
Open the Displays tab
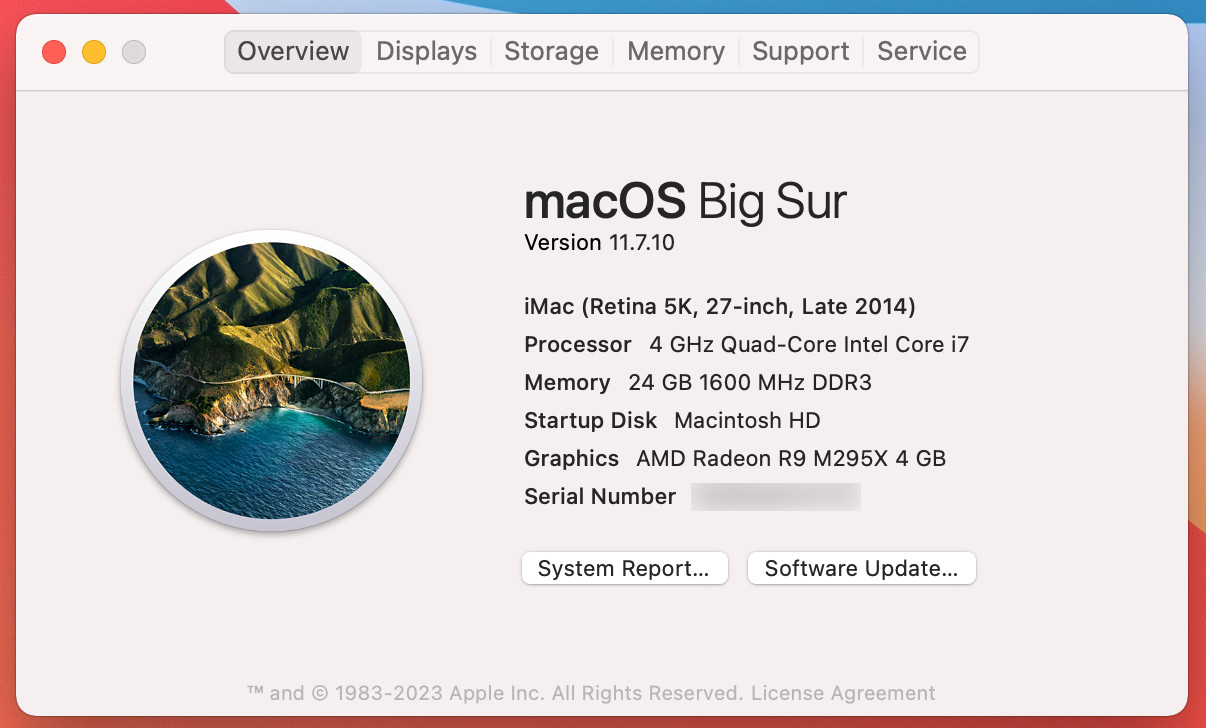click(x=427, y=52)
